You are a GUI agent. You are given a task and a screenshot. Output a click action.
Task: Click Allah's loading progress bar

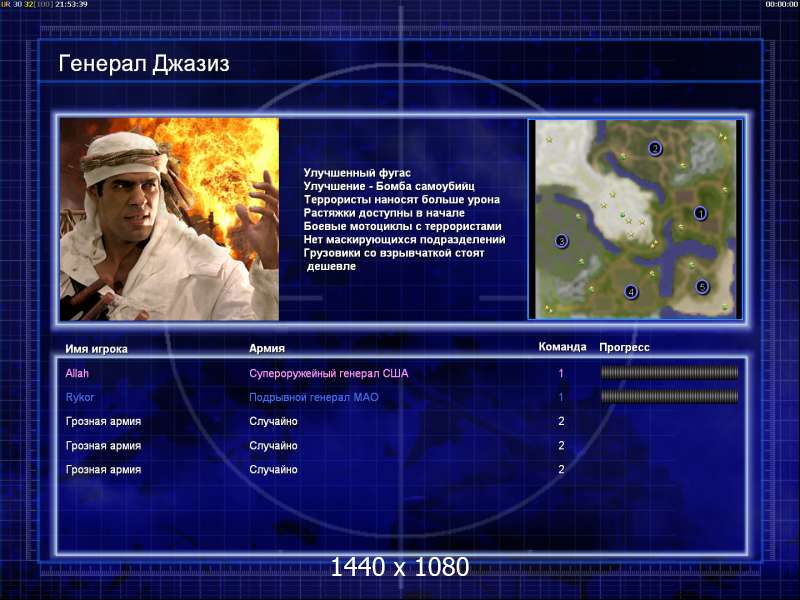click(669, 373)
